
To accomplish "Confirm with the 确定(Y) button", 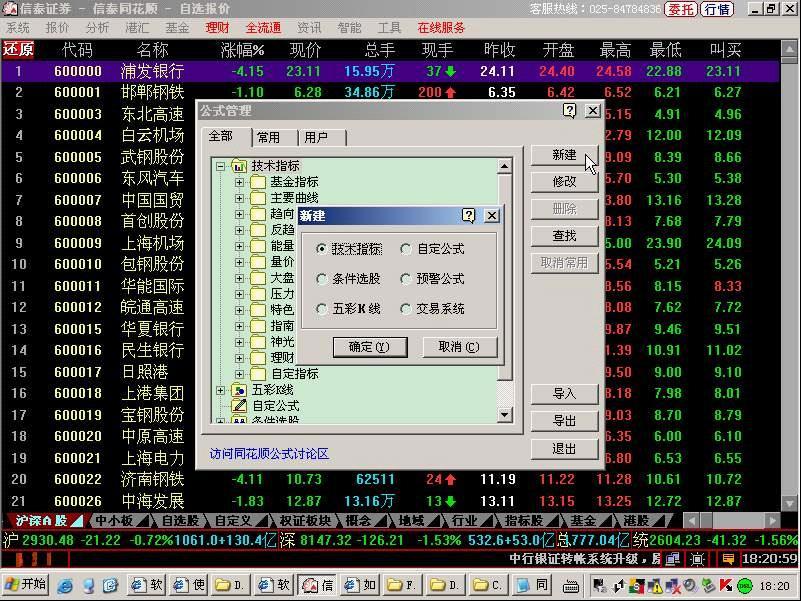I will (x=370, y=347).
